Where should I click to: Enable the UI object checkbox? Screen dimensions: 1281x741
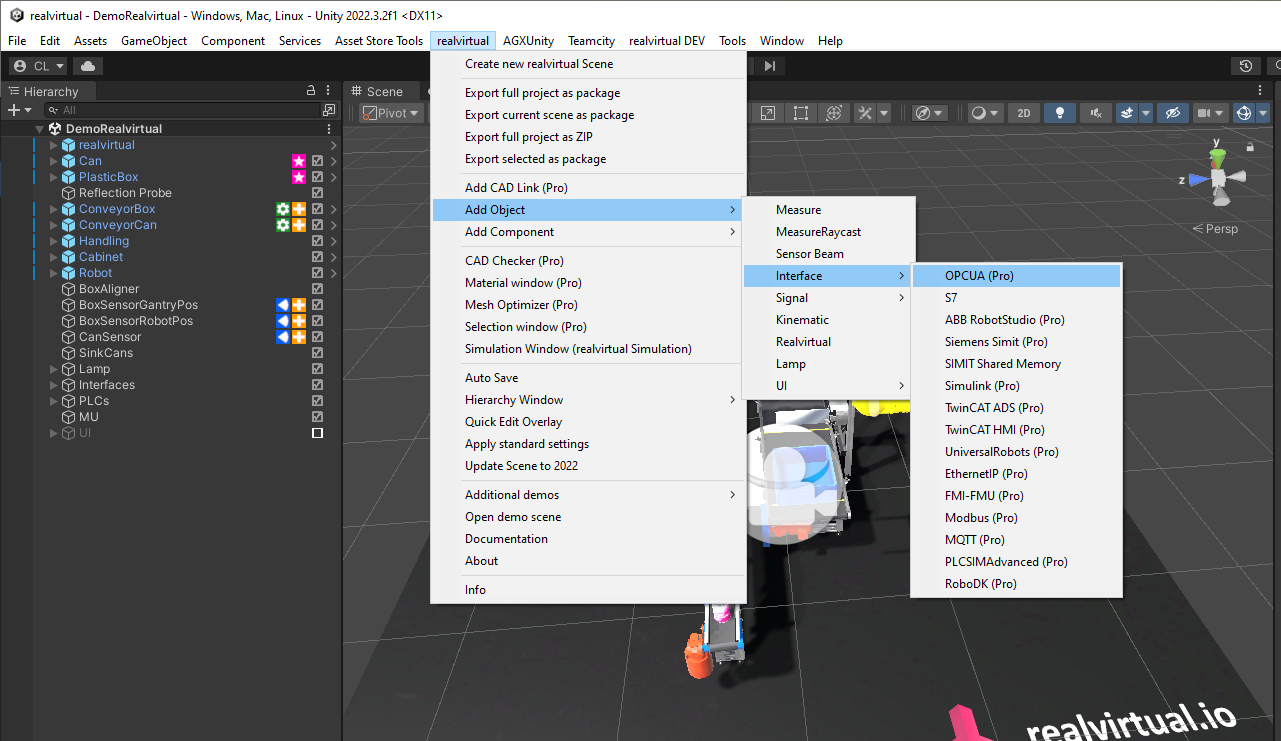click(317, 433)
